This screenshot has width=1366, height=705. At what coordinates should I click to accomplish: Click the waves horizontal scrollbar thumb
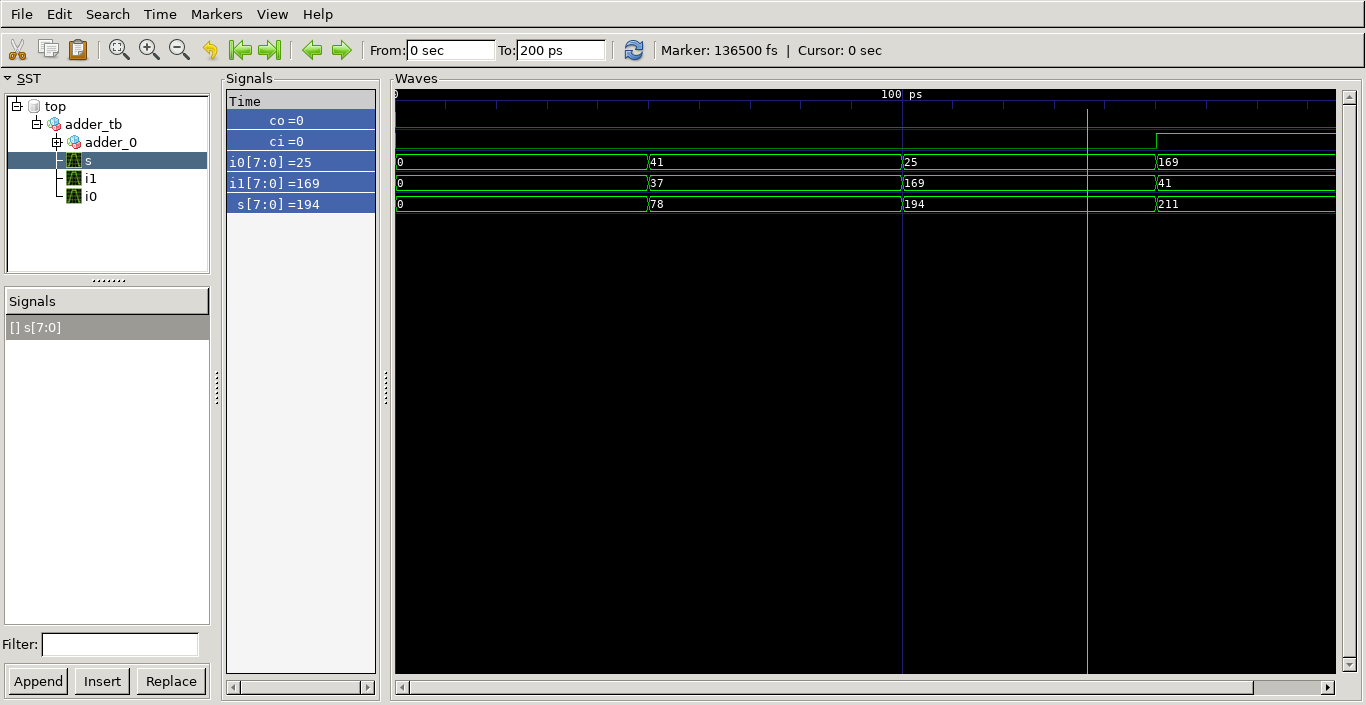click(x=832, y=687)
